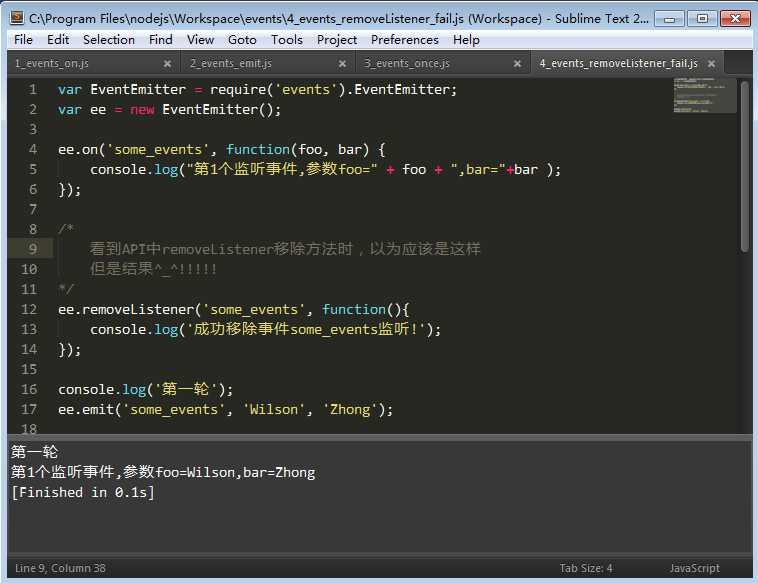Image resolution: width=758 pixels, height=583 pixels.
Task: Click the comment text on line 9
Action: [285, 249]
